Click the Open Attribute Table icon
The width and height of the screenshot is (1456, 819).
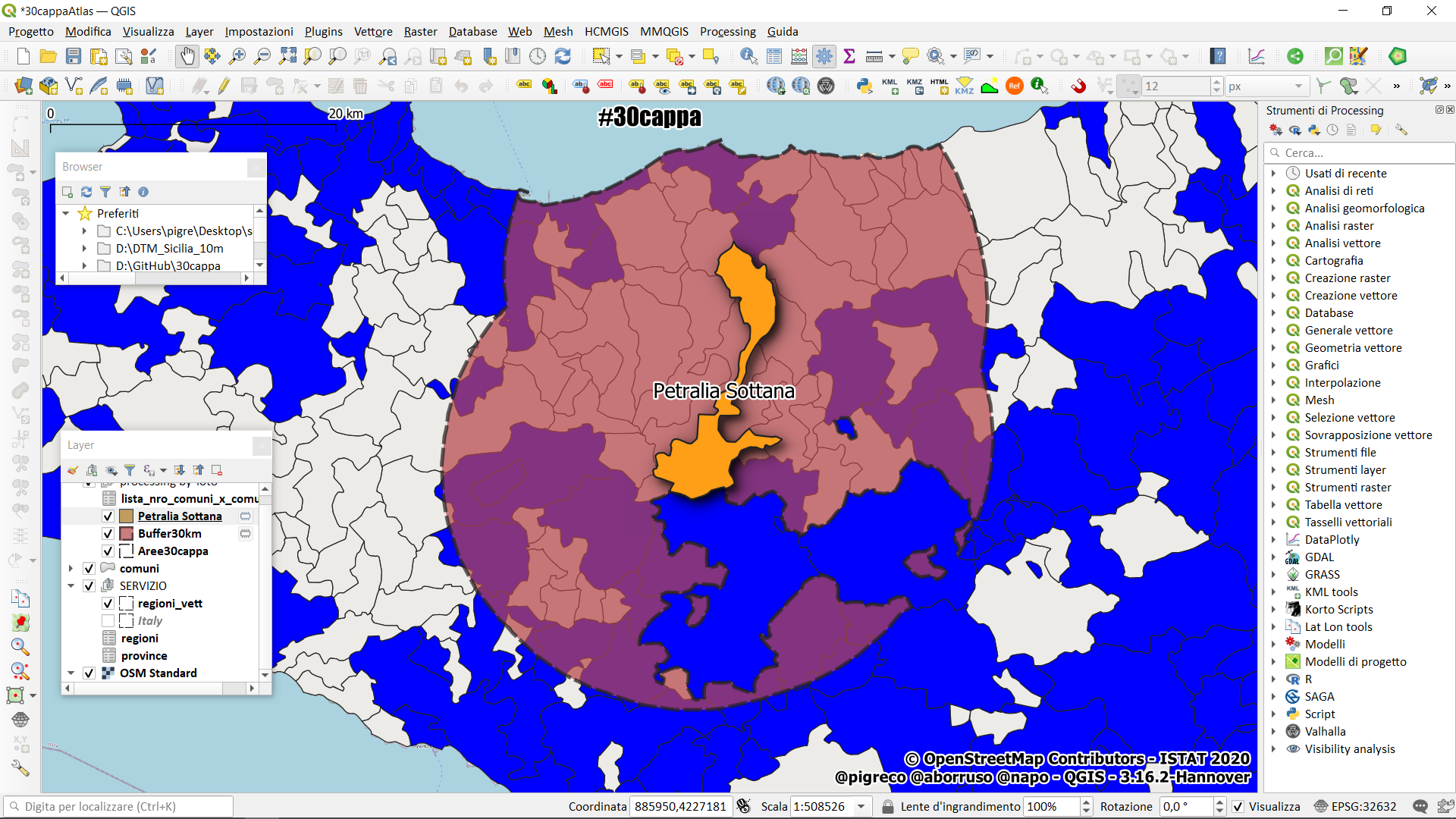click(774, 56)
